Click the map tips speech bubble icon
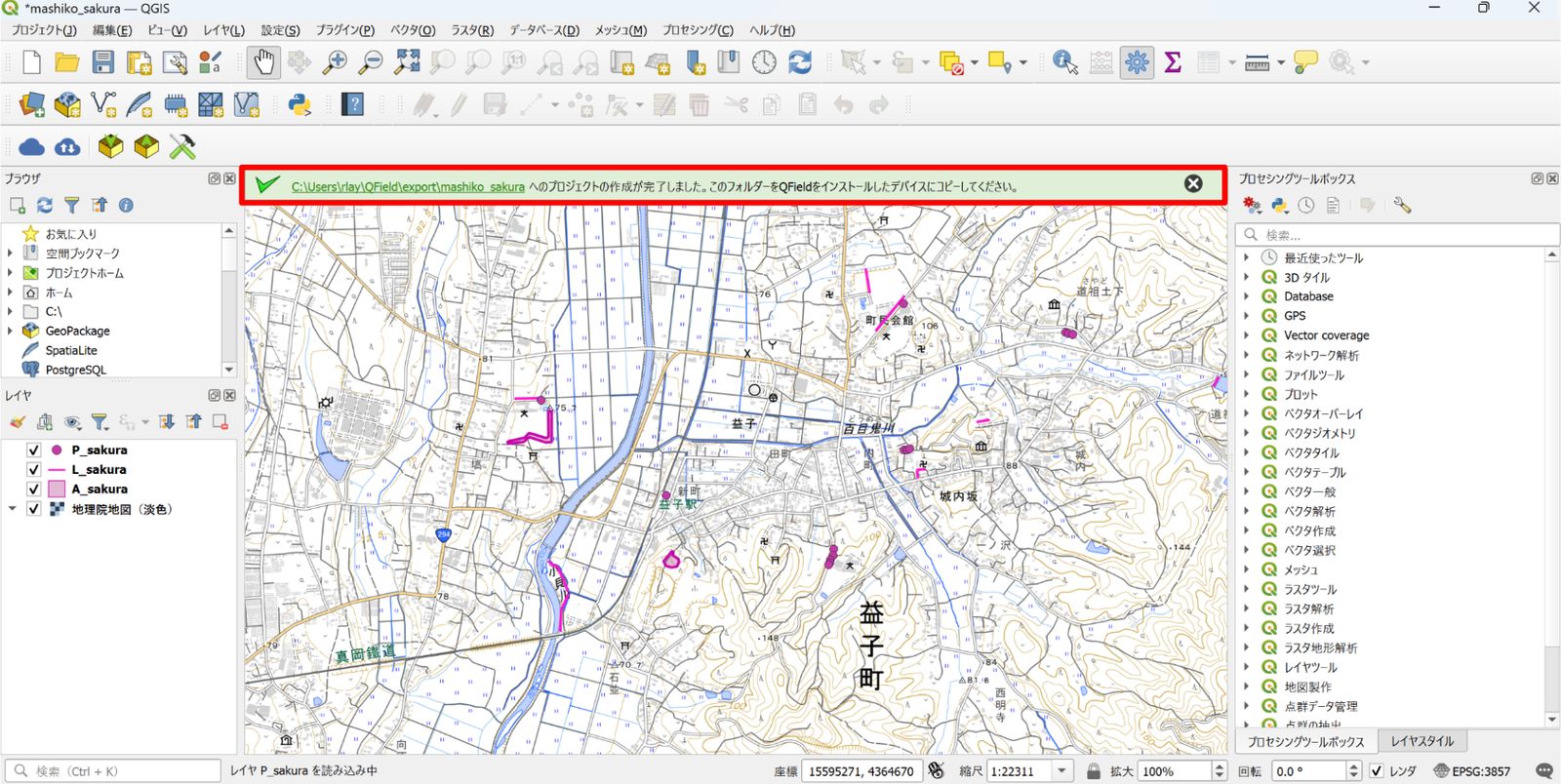Screen dimensions: 1561x784 pyautogui.click(x=1305, y=62)
